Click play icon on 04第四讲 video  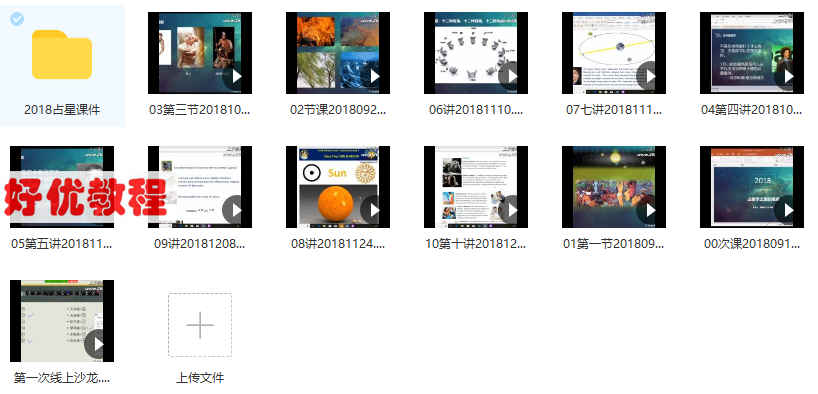coord(787,76)
